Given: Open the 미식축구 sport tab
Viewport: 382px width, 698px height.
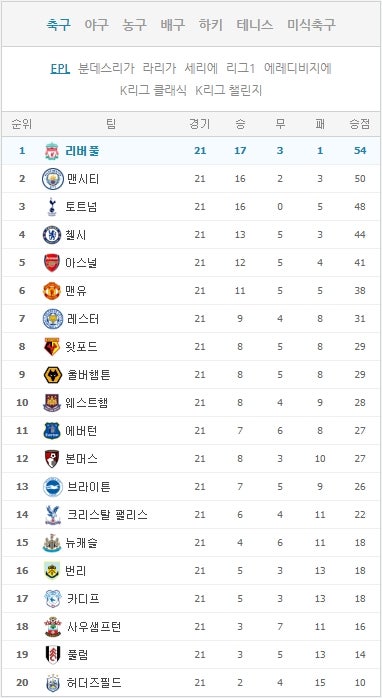Looking at the screenshot, I should pyautogui.click(x=311, y=24).
